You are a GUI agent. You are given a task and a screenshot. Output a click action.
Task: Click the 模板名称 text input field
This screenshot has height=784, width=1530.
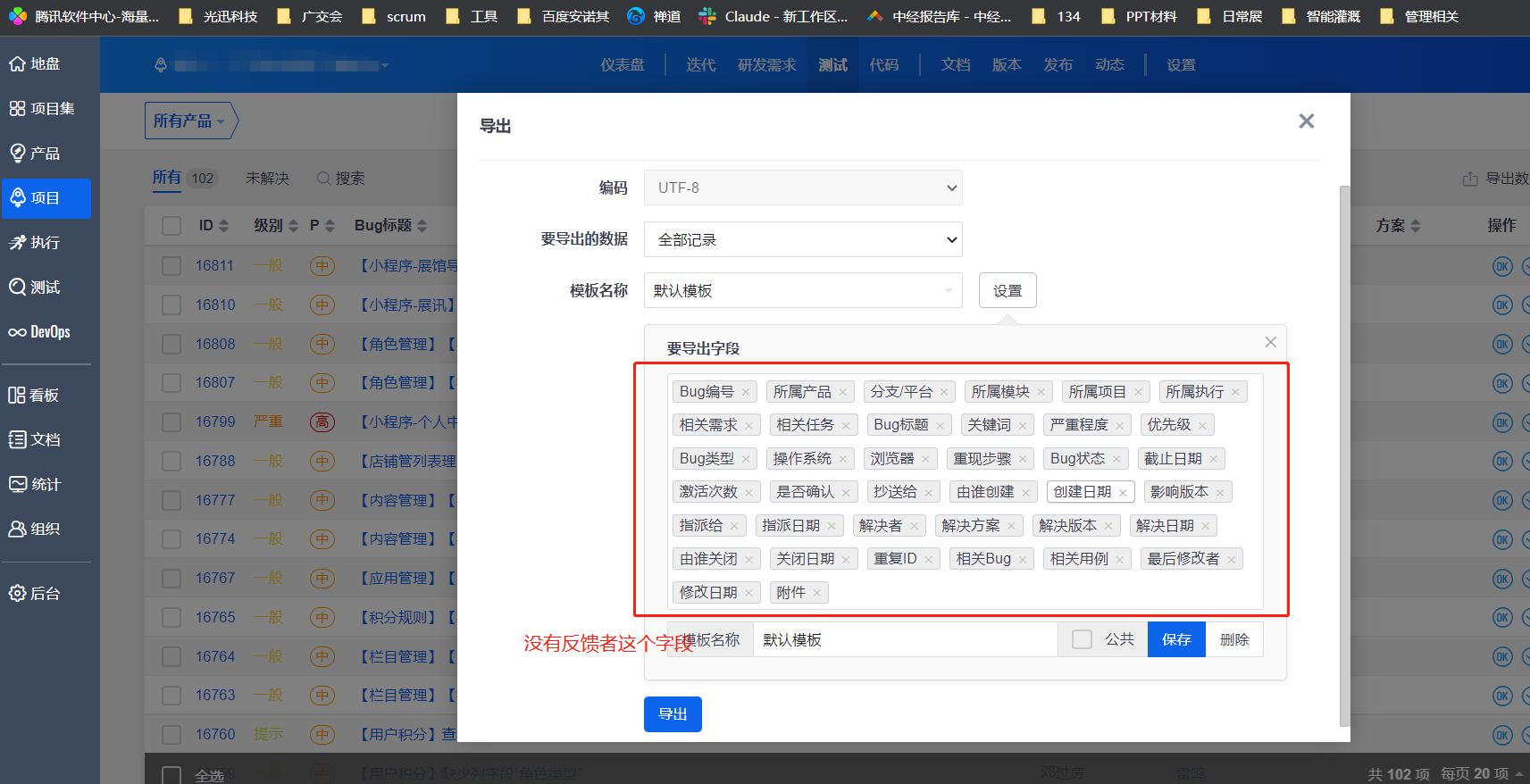pos(904,639)
